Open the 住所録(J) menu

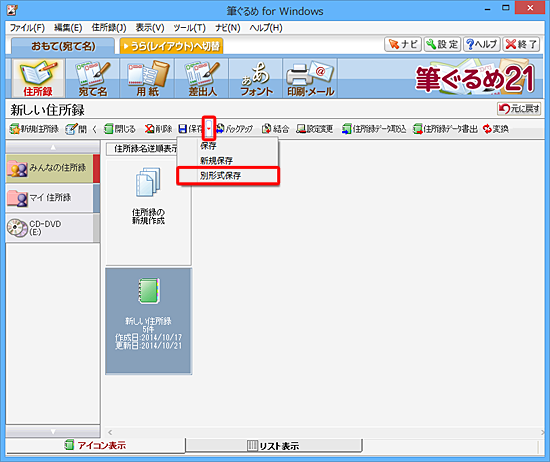pos(109,28)
